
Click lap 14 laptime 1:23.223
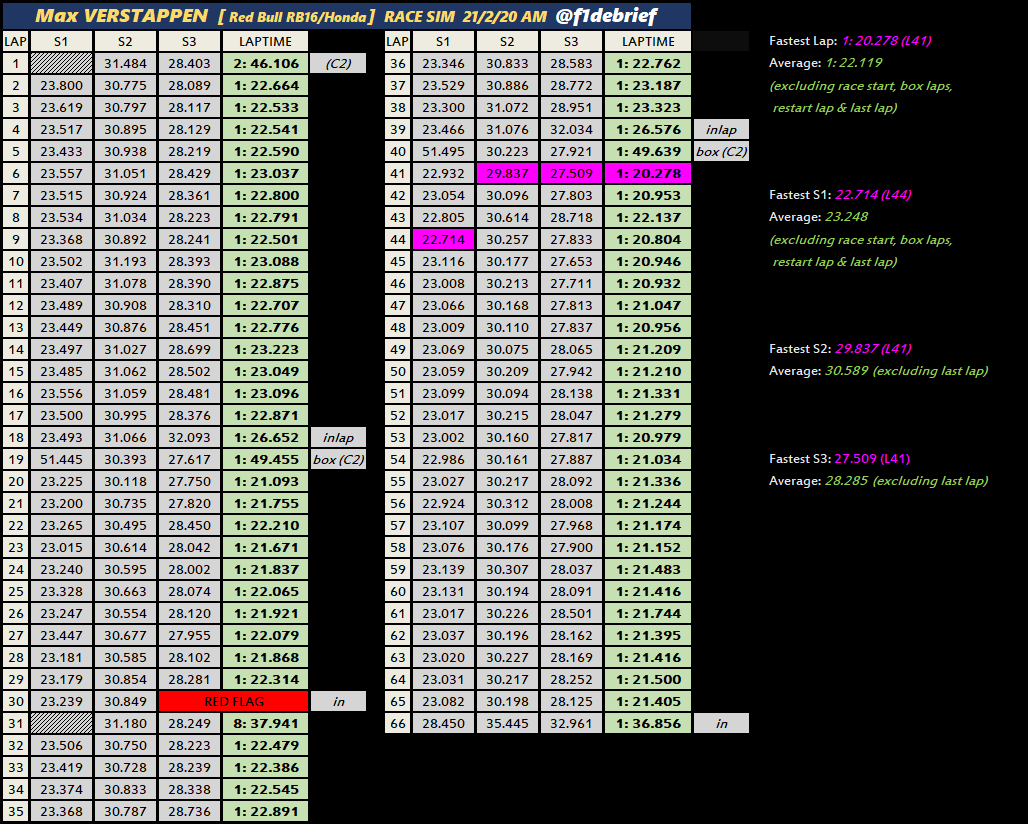point(266,349)
